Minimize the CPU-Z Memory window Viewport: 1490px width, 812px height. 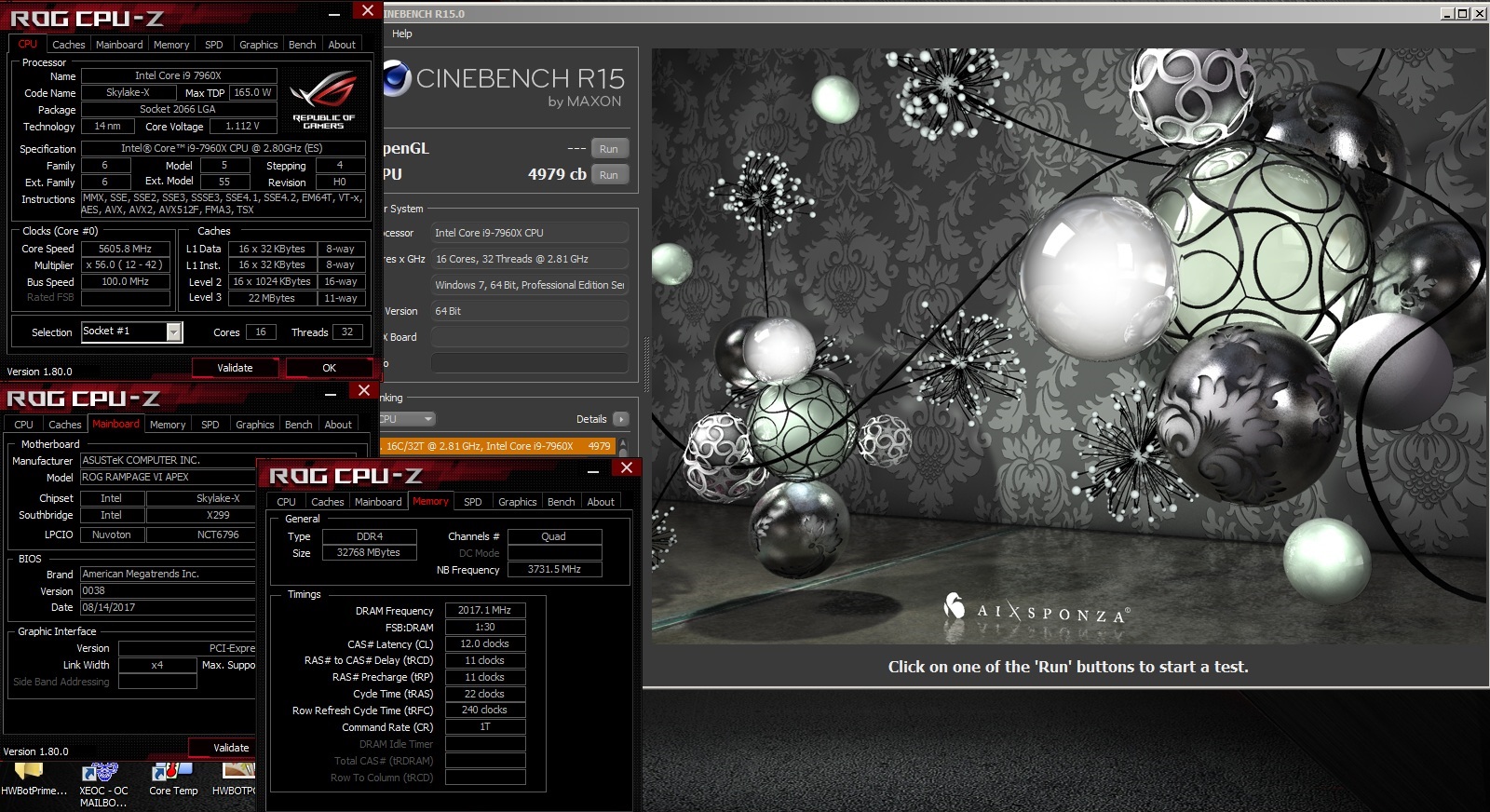point(592,471)
